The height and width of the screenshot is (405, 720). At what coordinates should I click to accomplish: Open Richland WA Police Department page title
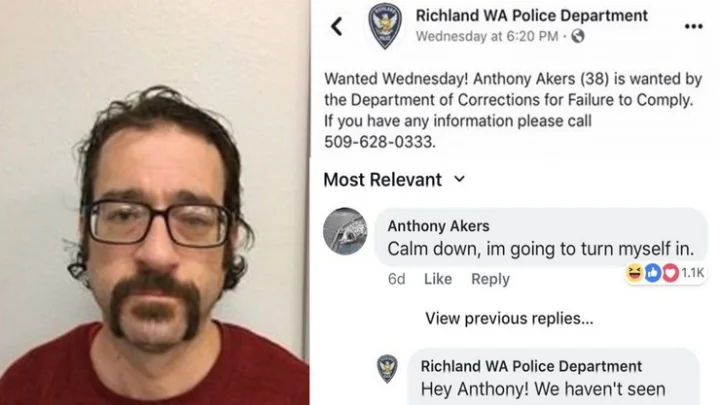click(531, 16)
